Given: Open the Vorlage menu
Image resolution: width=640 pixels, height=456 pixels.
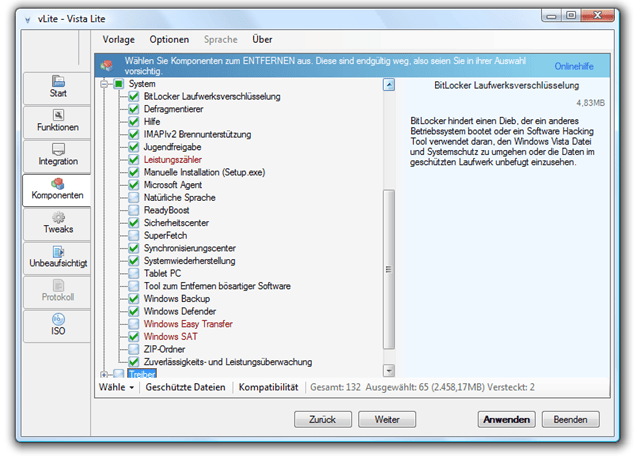Looking at the screenshot, I should 119,39.
